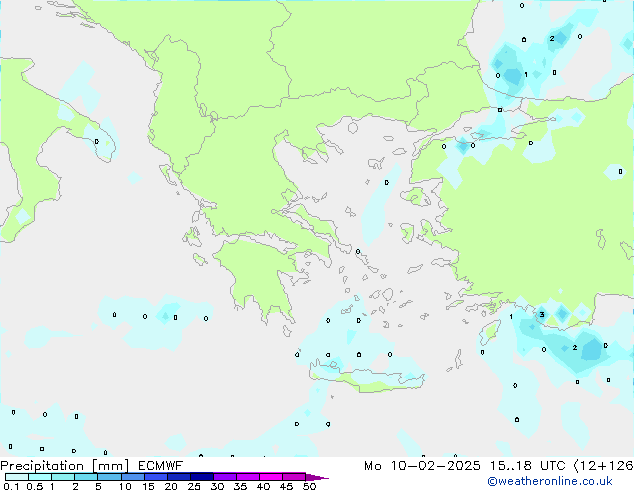Select the 0.1–0.5 mm legend swatch

[17, 477]
